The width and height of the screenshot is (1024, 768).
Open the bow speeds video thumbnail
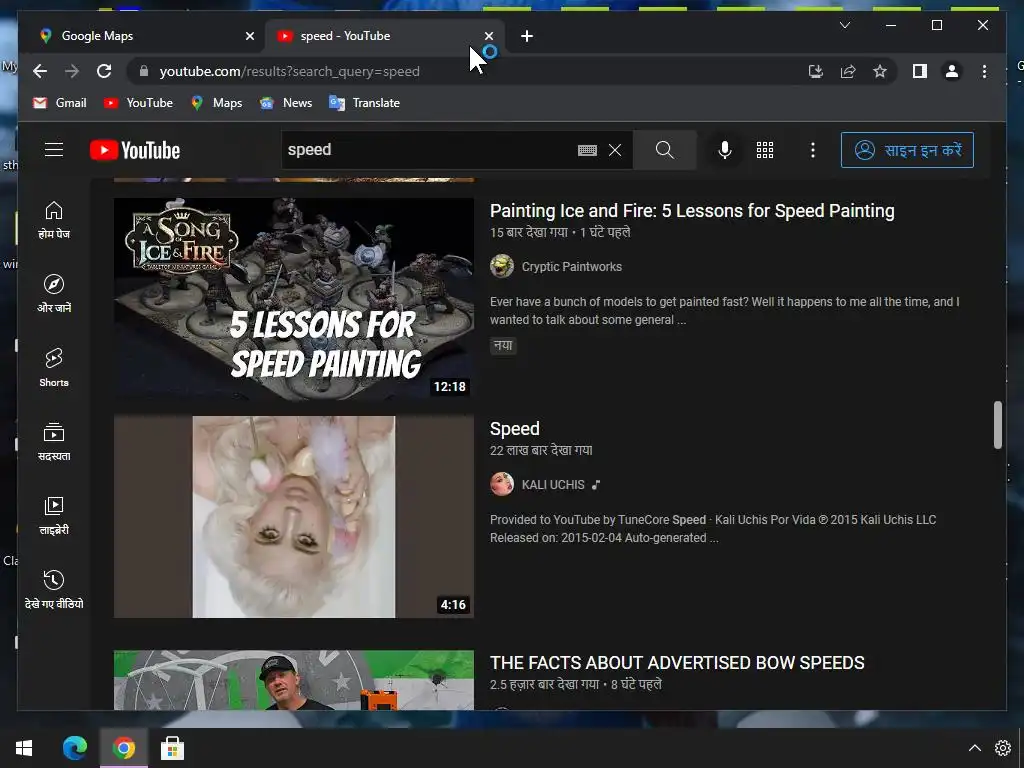(x=294, y=680)
